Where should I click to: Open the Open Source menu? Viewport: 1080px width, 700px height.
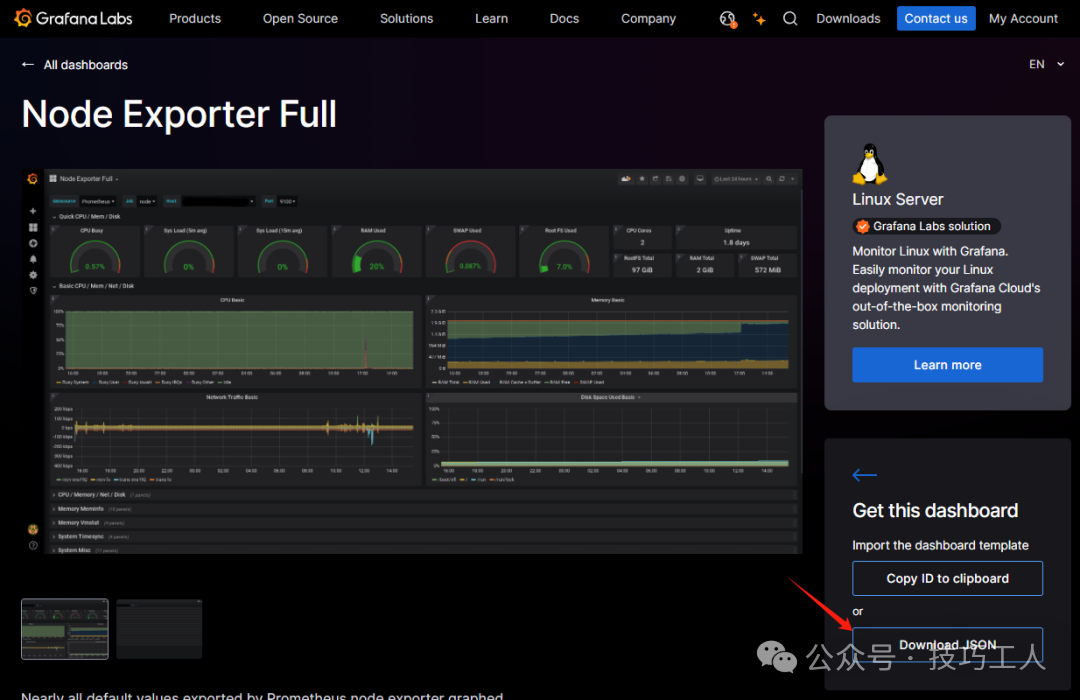300,18
